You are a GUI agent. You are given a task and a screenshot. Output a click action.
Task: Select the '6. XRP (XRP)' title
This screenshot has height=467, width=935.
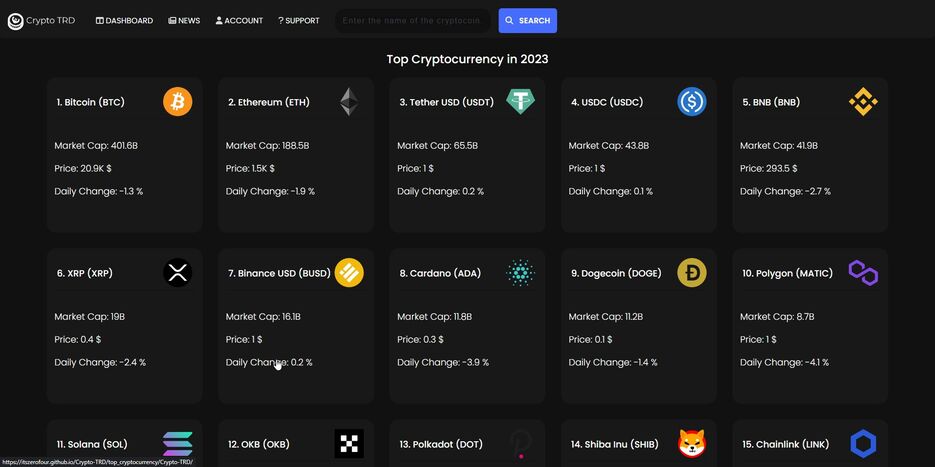[x=85, y=274]
